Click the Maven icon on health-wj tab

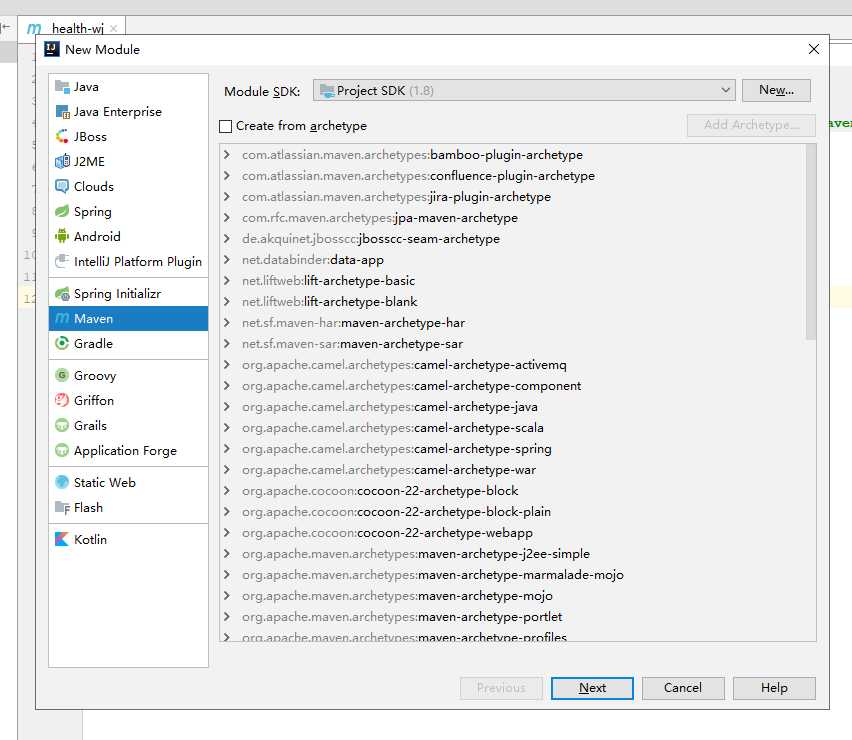[34, 28]
